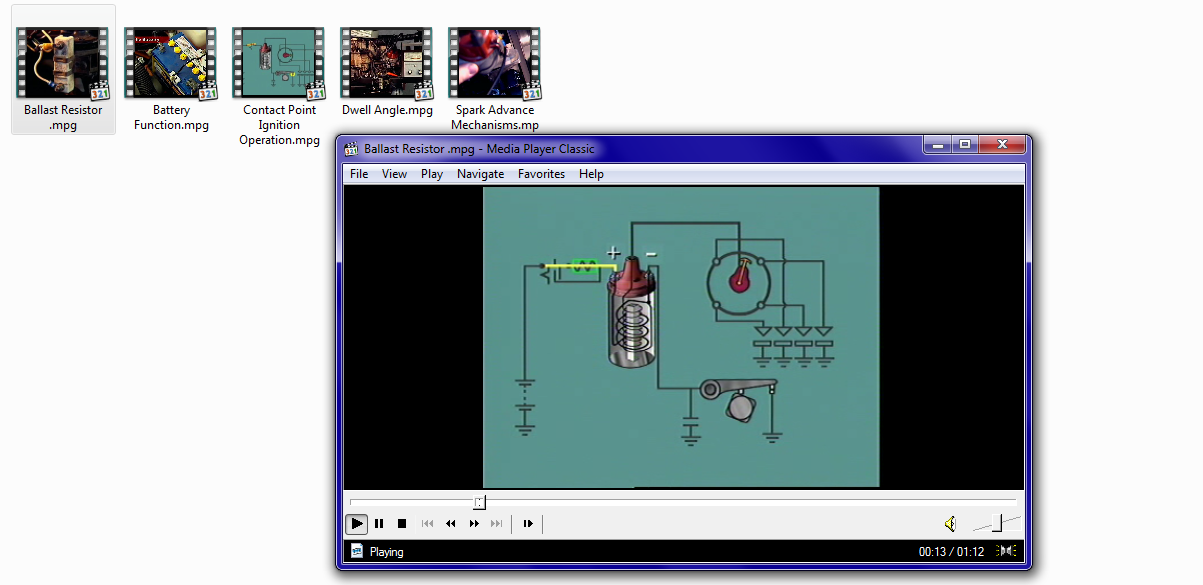Click the 00:13 / 01:12 time display
This screenshot has height=585, width=1203.
(x=951, y=552)
